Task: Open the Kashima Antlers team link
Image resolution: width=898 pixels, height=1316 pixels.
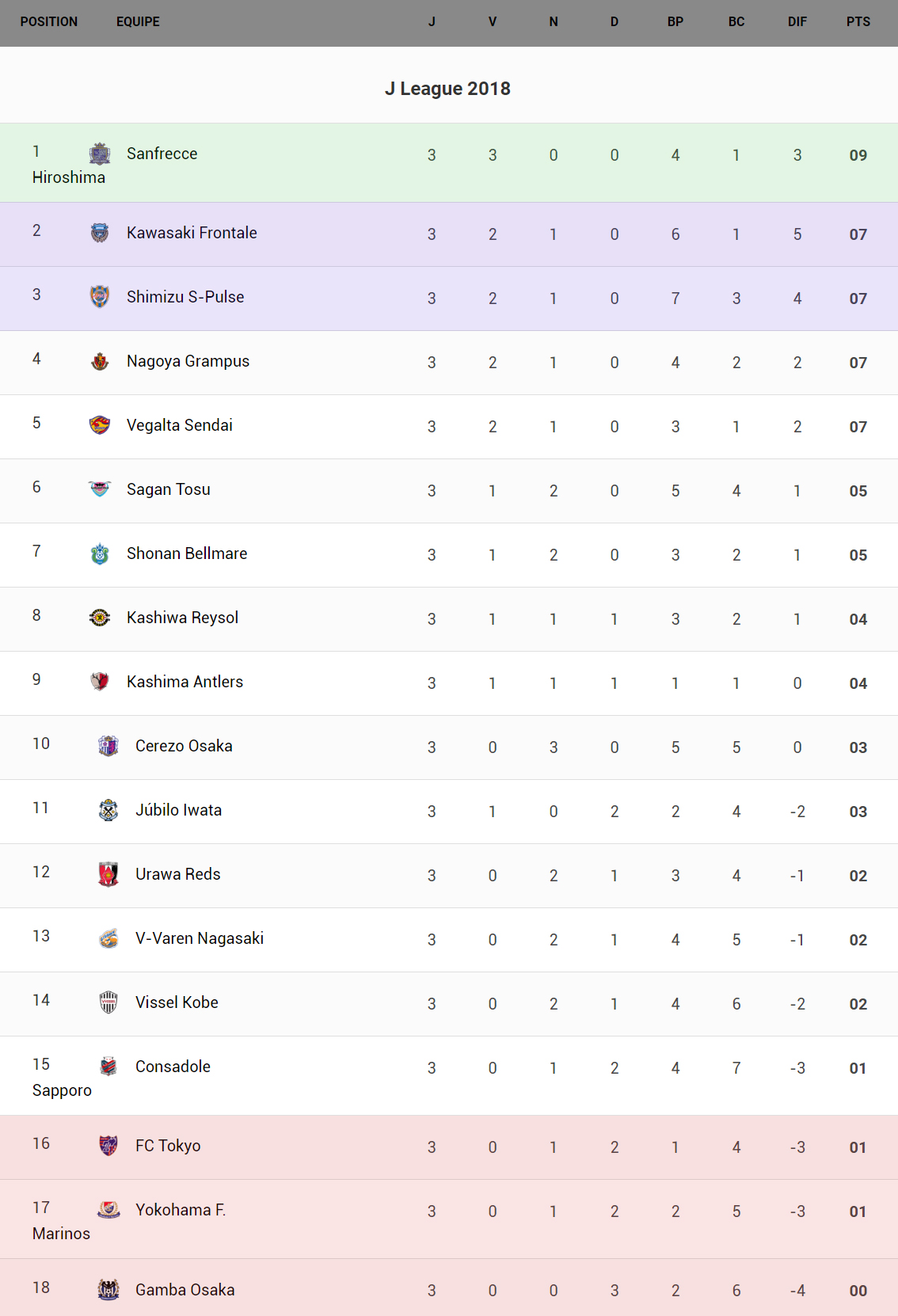Action: click(x=185, y=682)
